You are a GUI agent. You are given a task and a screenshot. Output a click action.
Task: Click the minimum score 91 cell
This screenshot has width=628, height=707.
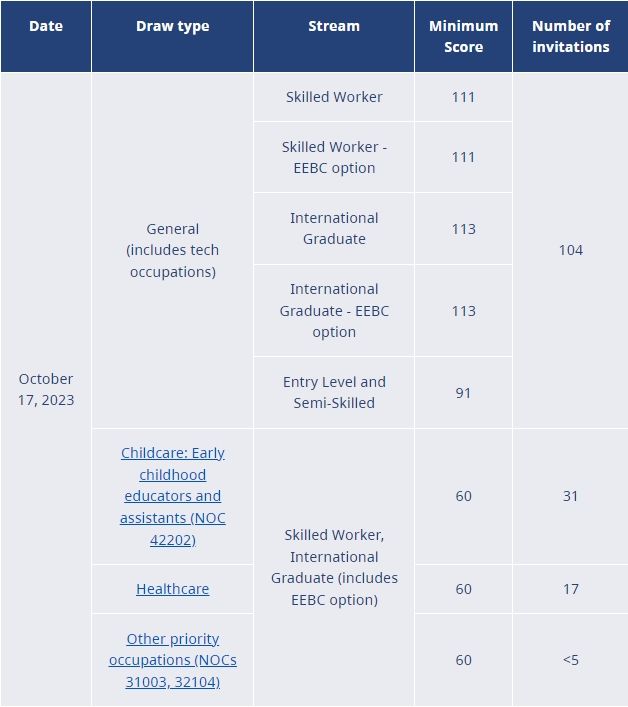coord(463,393)
